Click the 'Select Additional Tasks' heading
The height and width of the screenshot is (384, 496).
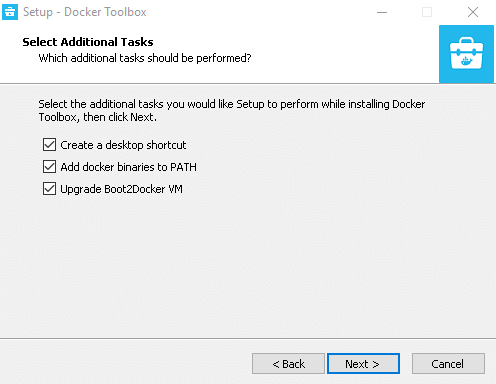click(88, 42)
